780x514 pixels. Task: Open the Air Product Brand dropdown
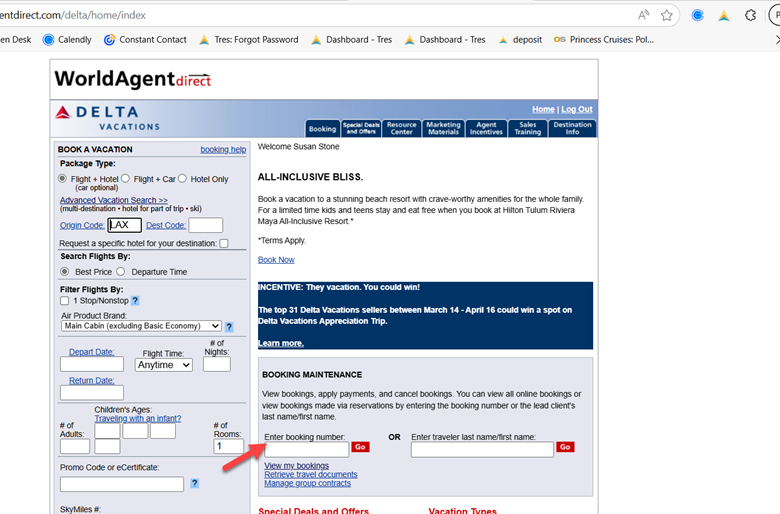pos(141,326)
